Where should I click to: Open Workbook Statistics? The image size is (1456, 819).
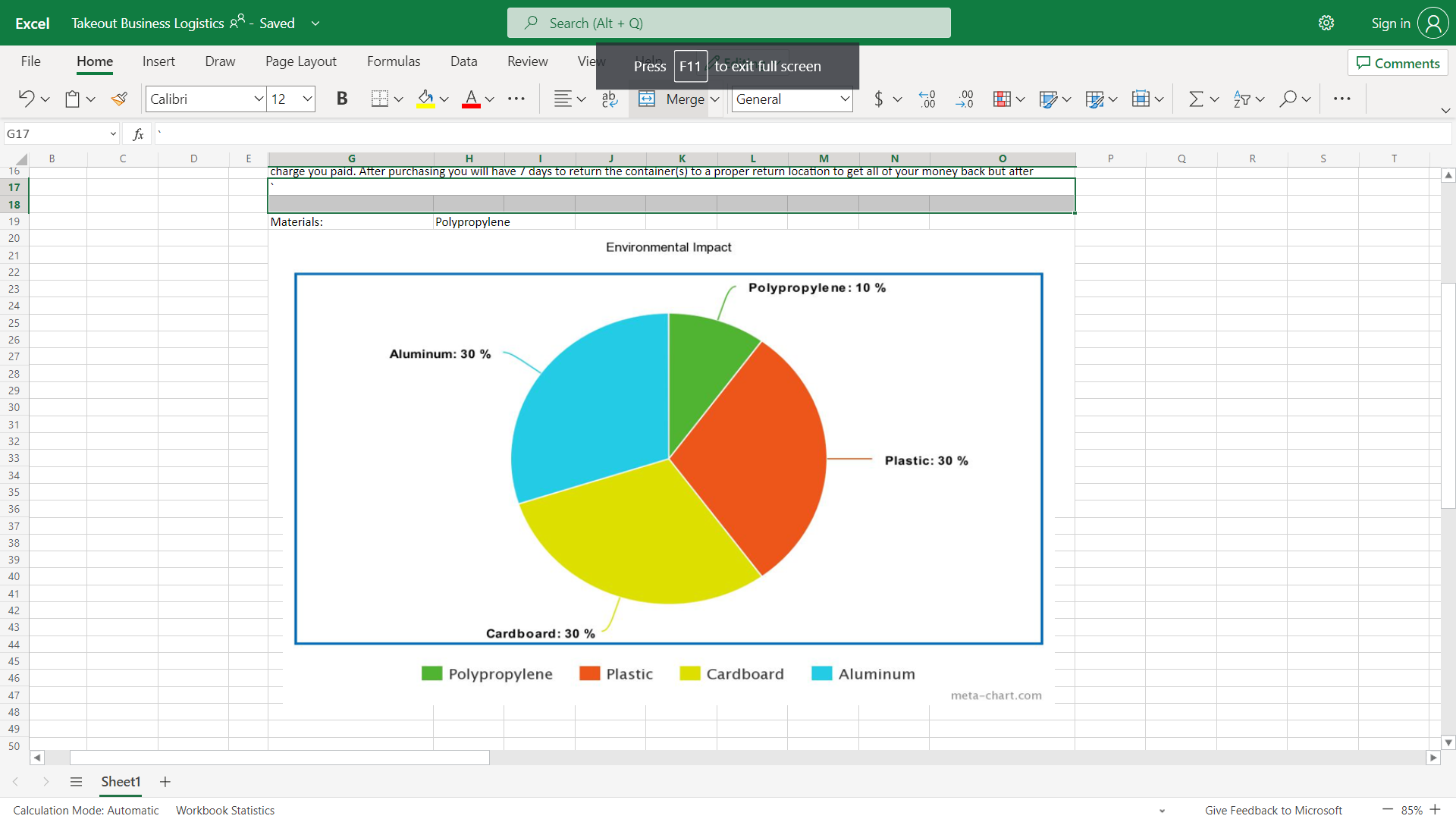(225, 810)
